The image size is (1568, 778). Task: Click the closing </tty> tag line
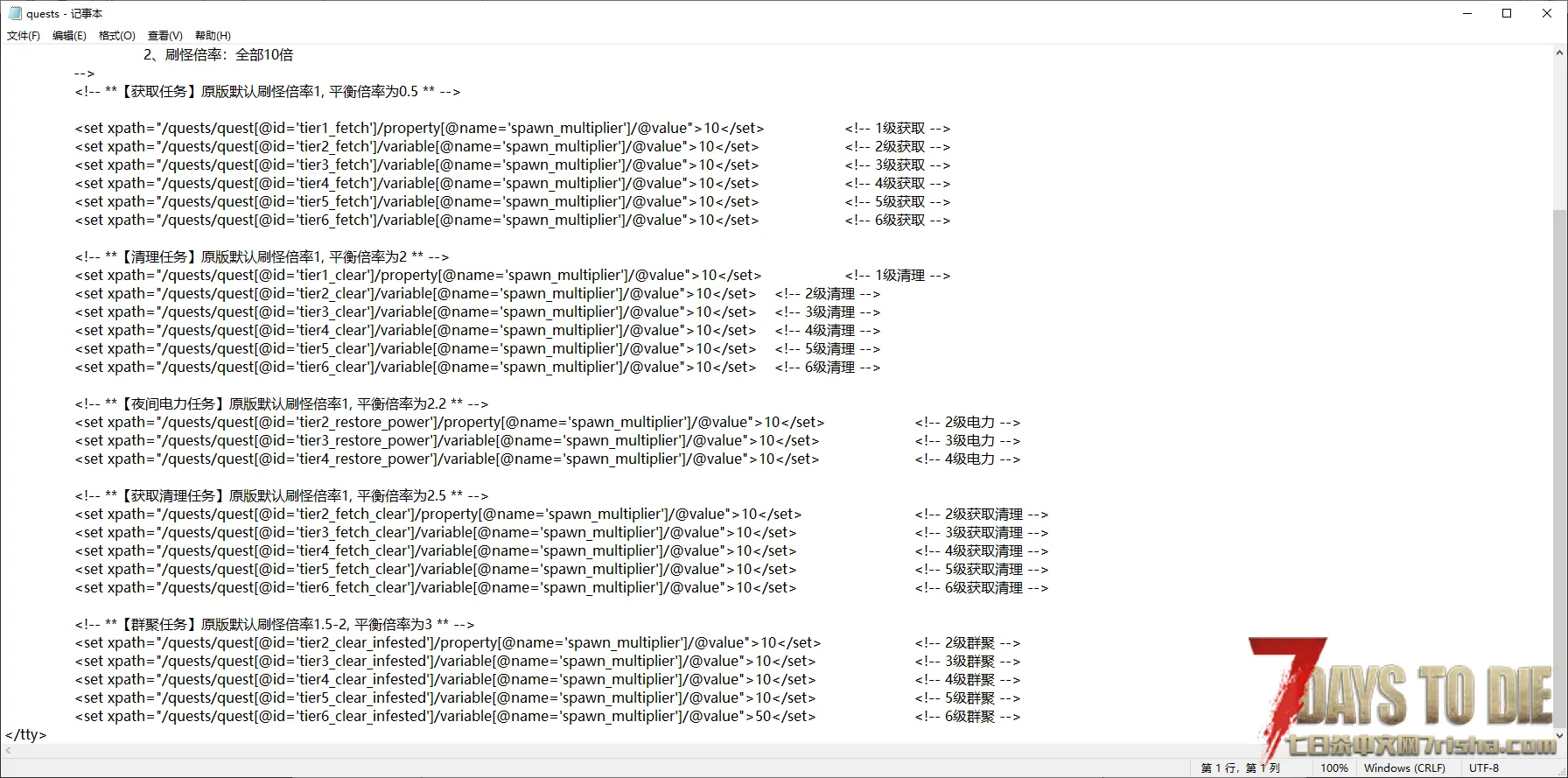pos(26,735)
